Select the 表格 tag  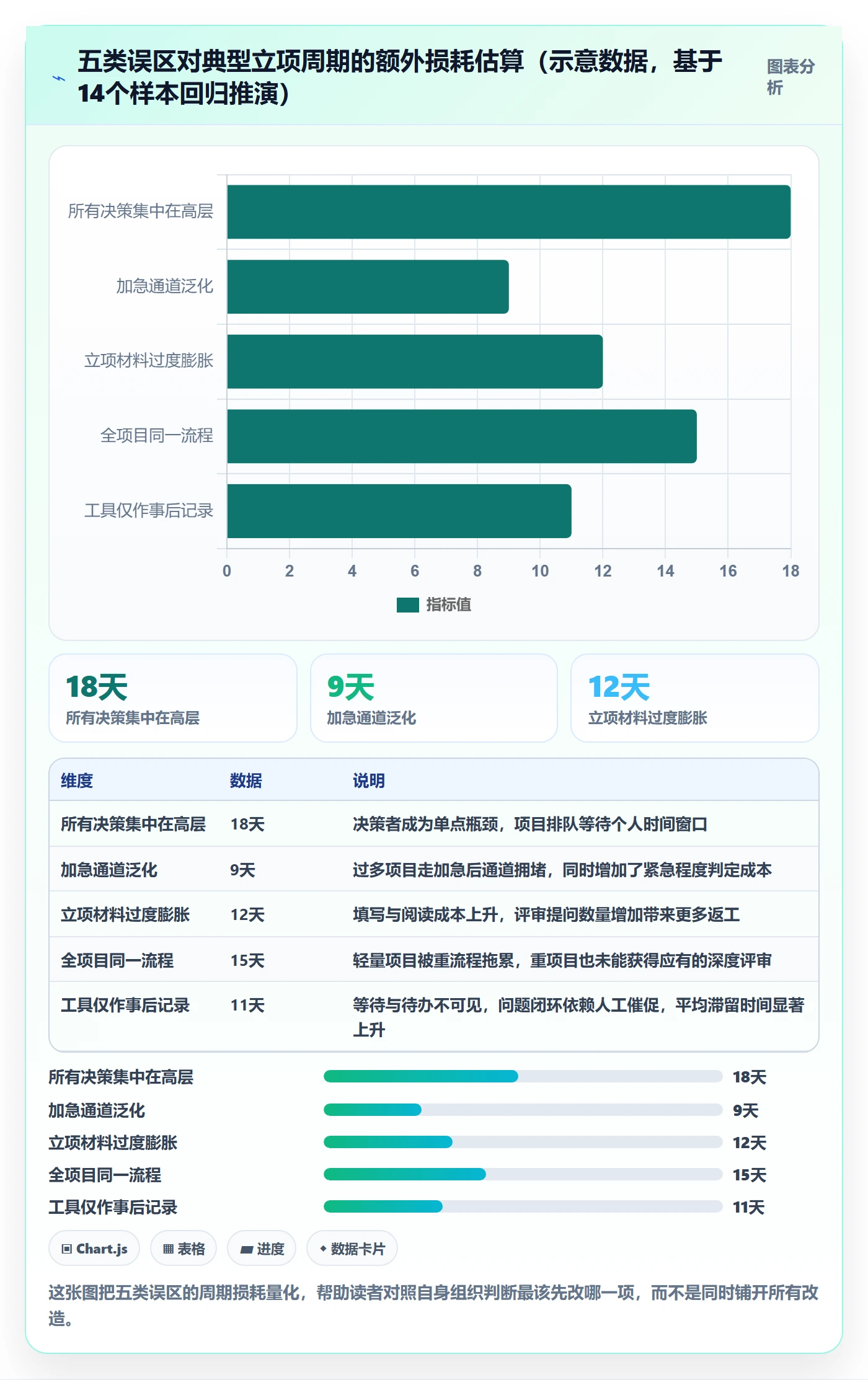(184, 1249)
